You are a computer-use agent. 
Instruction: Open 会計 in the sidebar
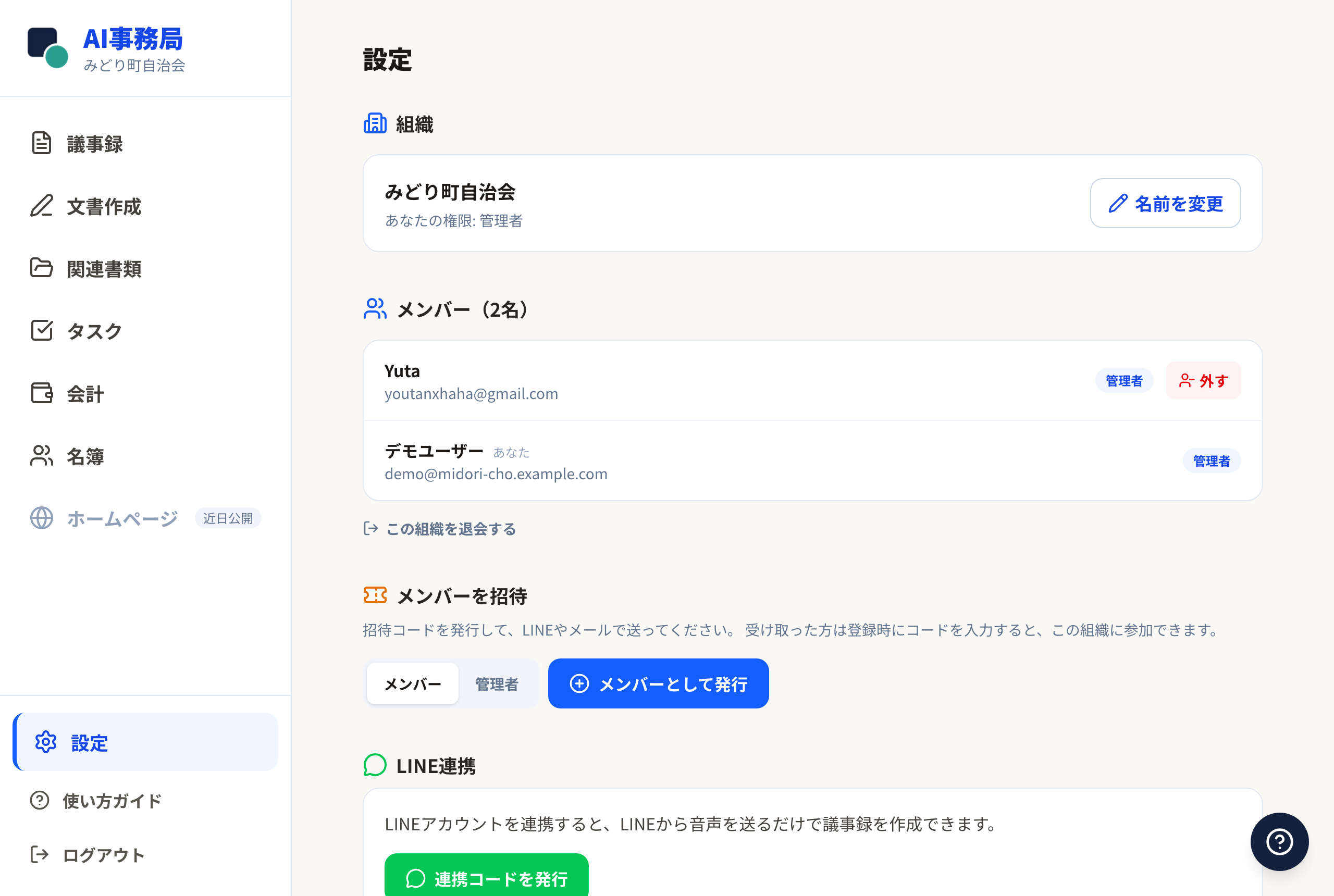[145, 393]
